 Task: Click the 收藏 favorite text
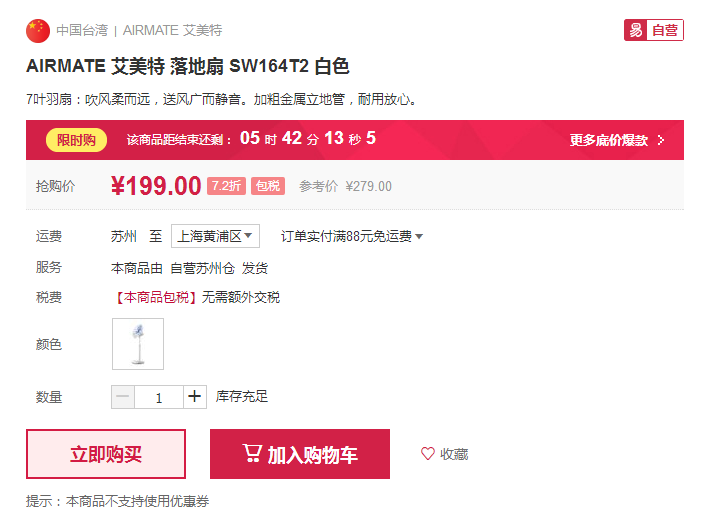pos(454,454)
